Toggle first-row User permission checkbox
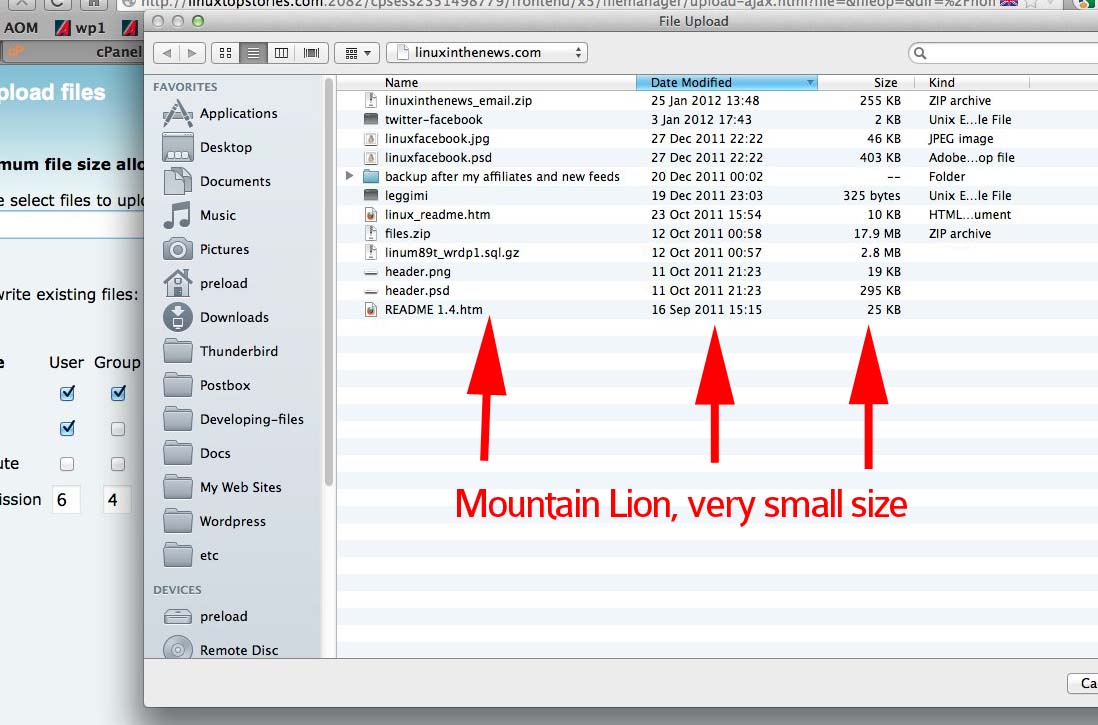The height and width of the screenshot is (725, 1098). pyautogui.click(x=67, y=393)
